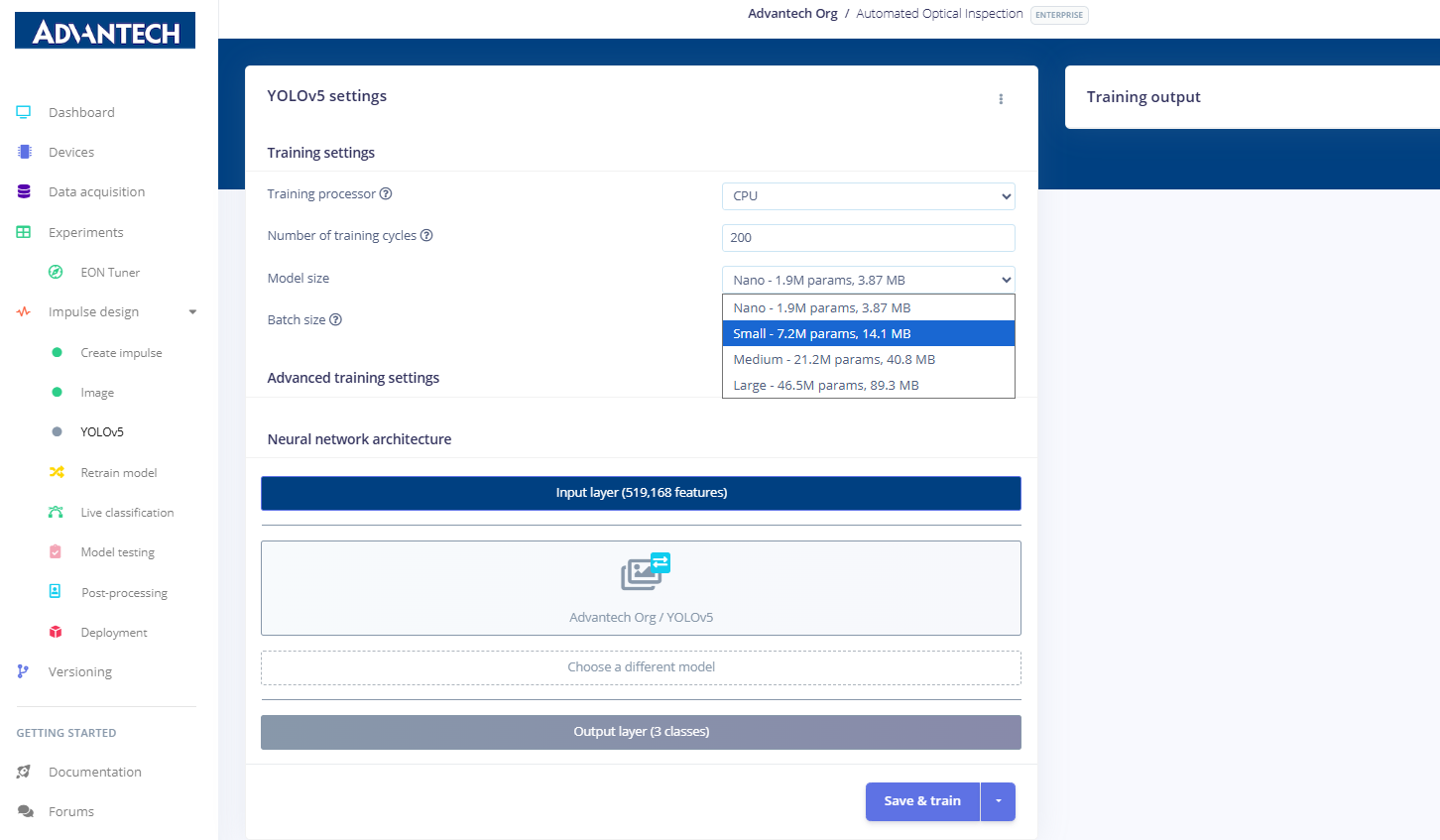
Task: Open Data acquisition page
Action: 96,191
